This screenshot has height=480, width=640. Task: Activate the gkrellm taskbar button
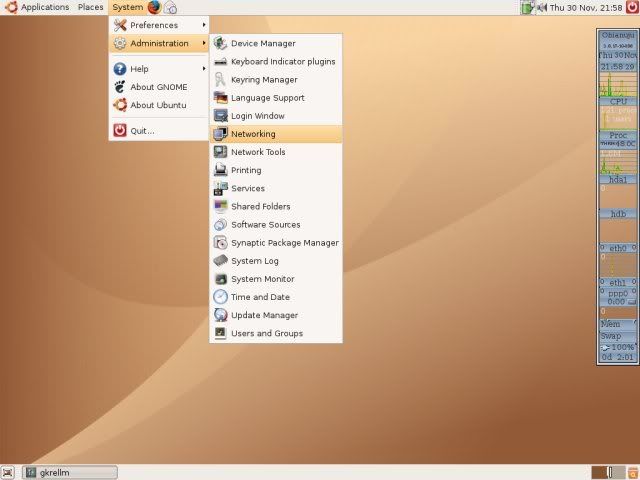pos(70,473)
